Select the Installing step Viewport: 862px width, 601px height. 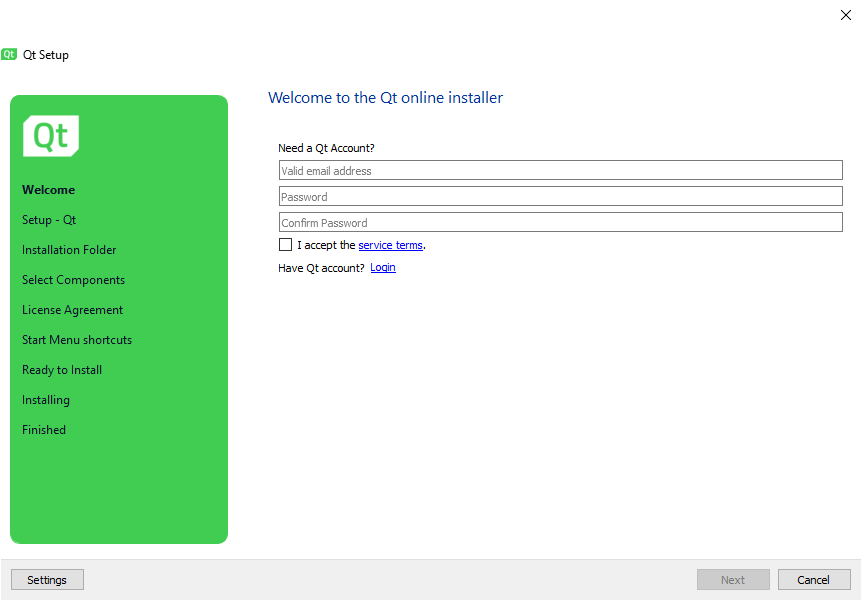(x=46, y=400)
